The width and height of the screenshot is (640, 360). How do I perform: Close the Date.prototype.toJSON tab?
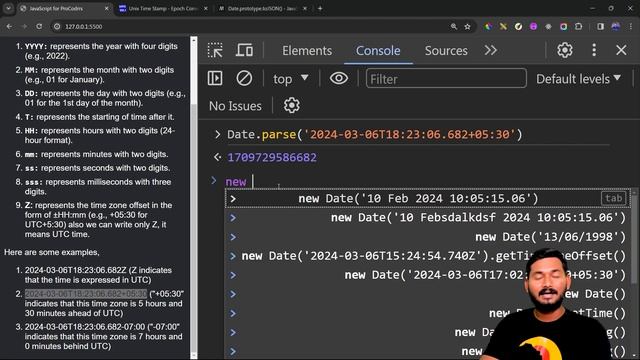(x=304, y=9)
